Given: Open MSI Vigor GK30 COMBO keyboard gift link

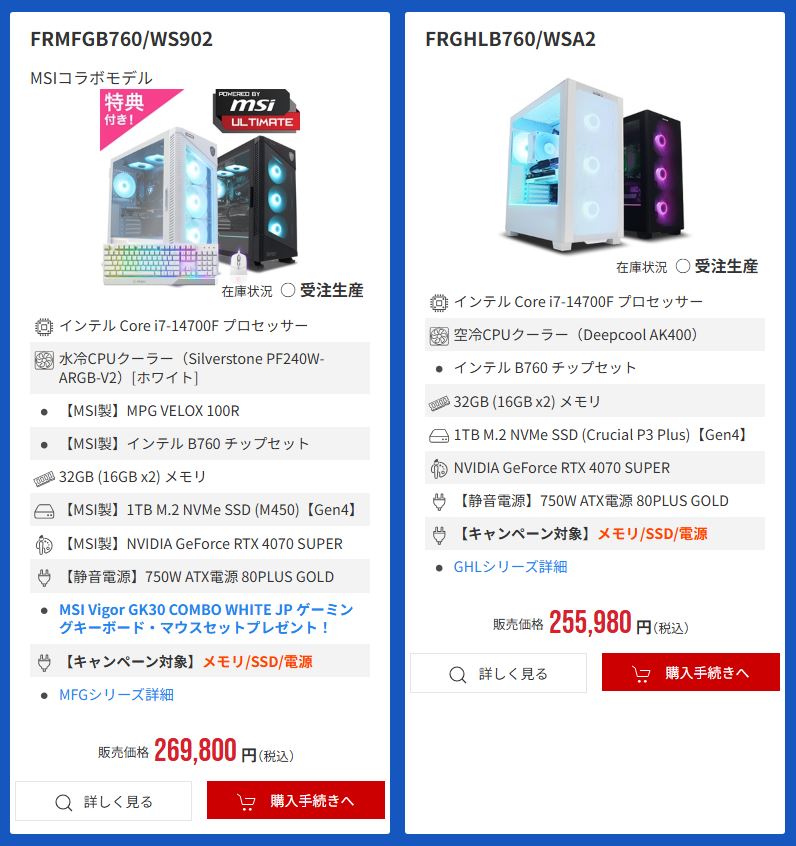Looking at the screenshot, I should point(206,618).
